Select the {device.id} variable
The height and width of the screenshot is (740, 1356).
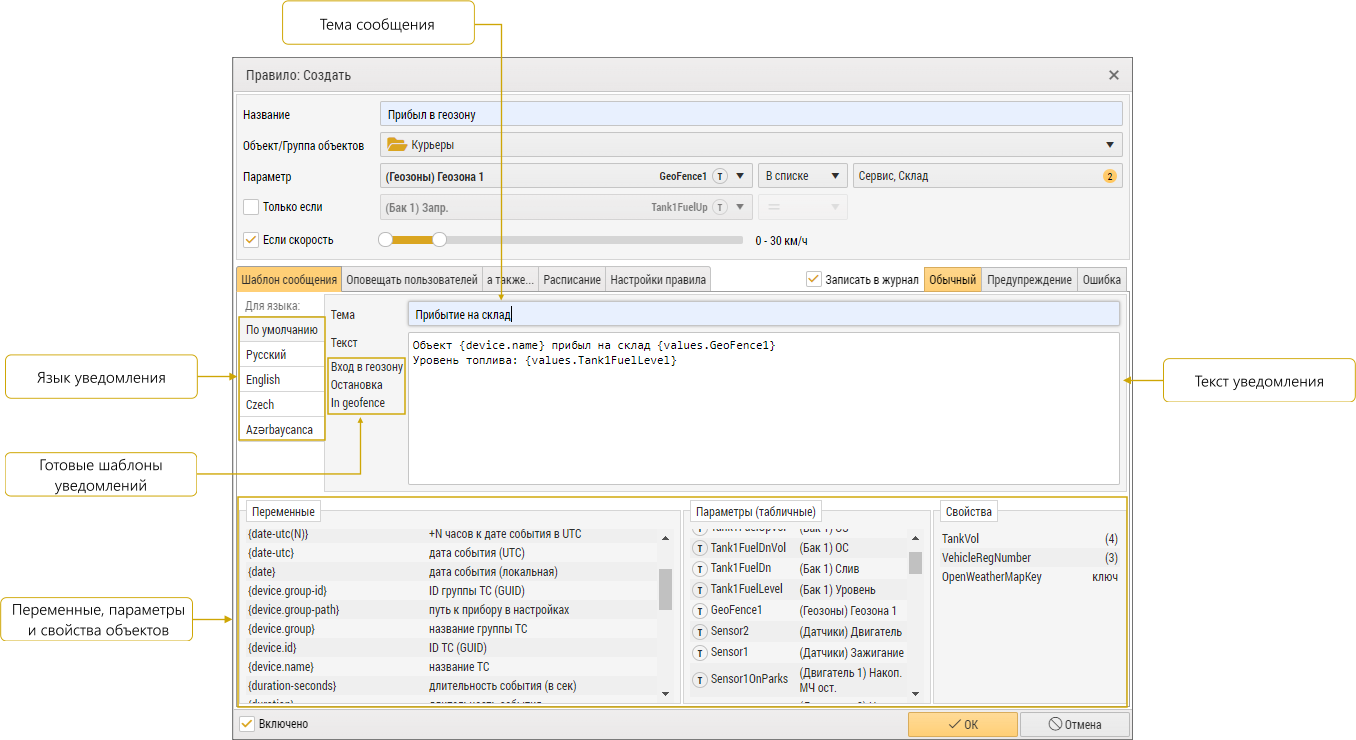tap(450, 648)
